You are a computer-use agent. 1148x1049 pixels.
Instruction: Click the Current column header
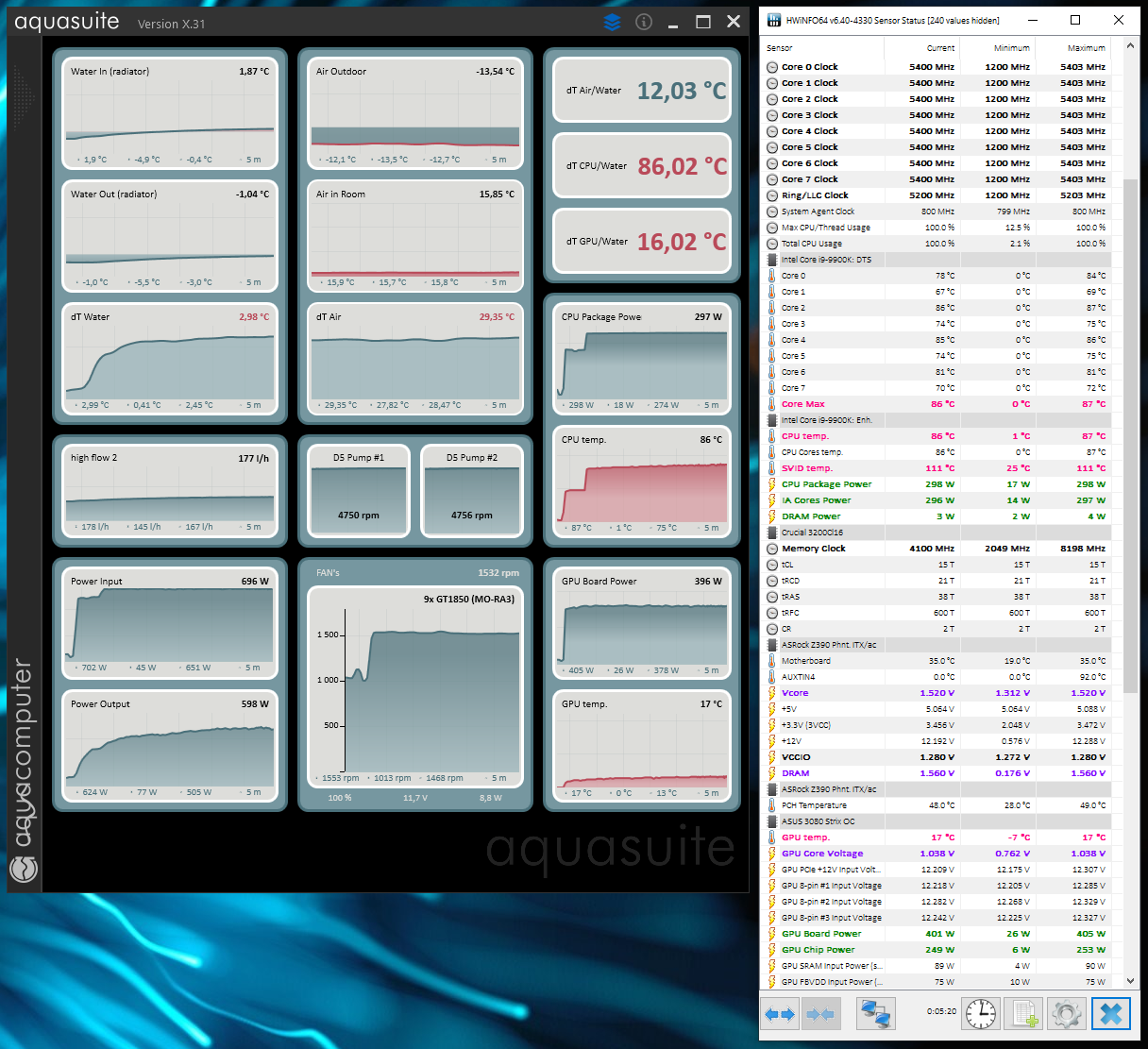click(x=921, y=47)
